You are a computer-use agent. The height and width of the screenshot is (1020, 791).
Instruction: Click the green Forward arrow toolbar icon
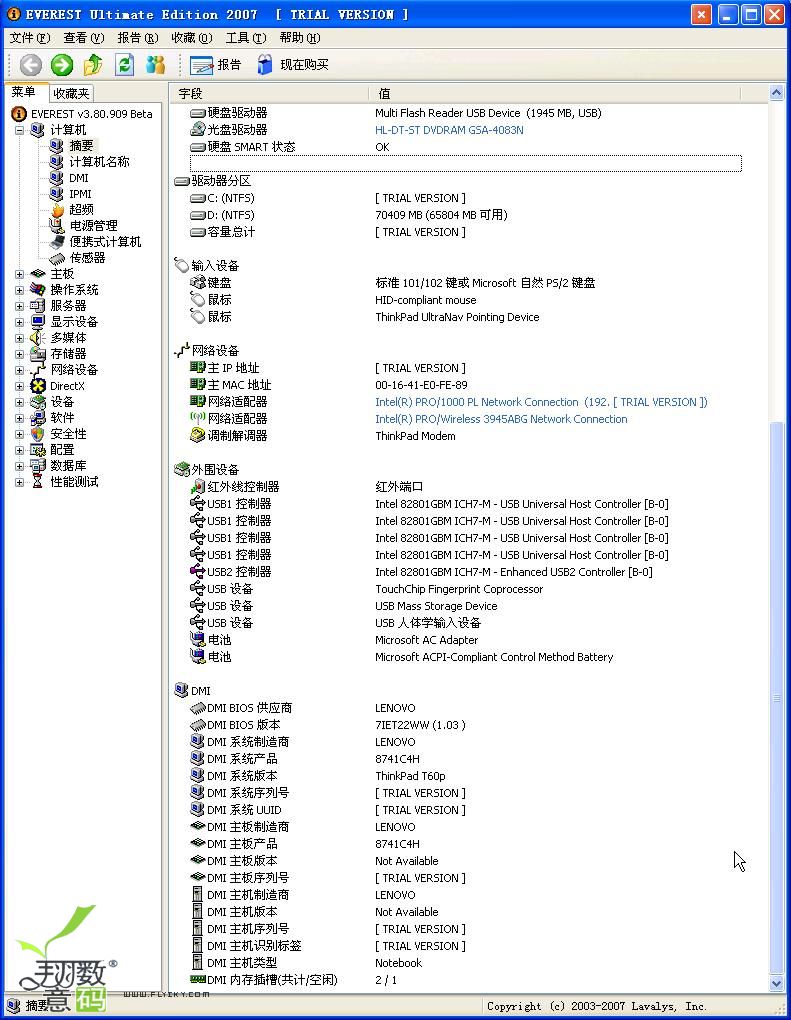62,64
